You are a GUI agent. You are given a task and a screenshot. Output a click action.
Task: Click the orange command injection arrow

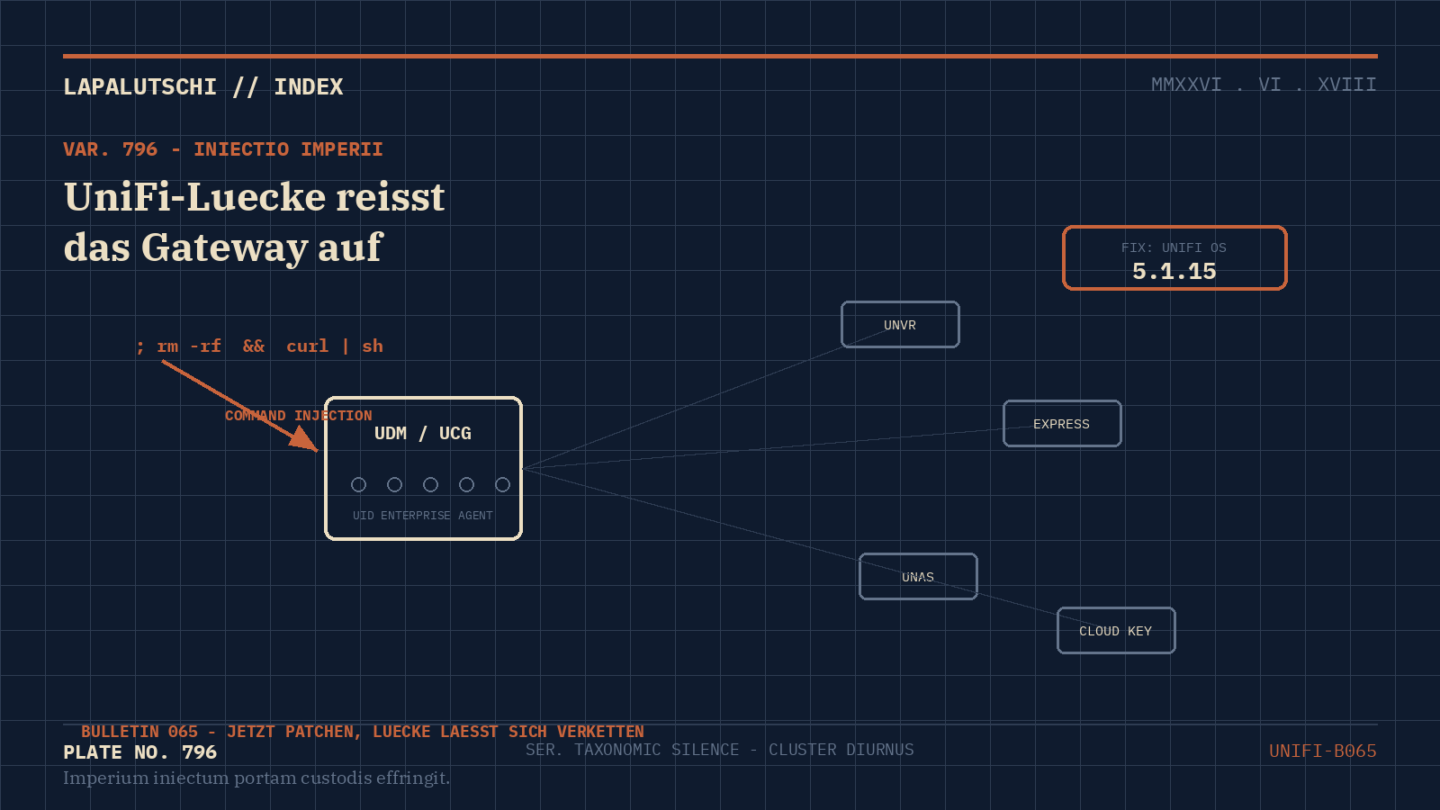[x=240, y=406]
